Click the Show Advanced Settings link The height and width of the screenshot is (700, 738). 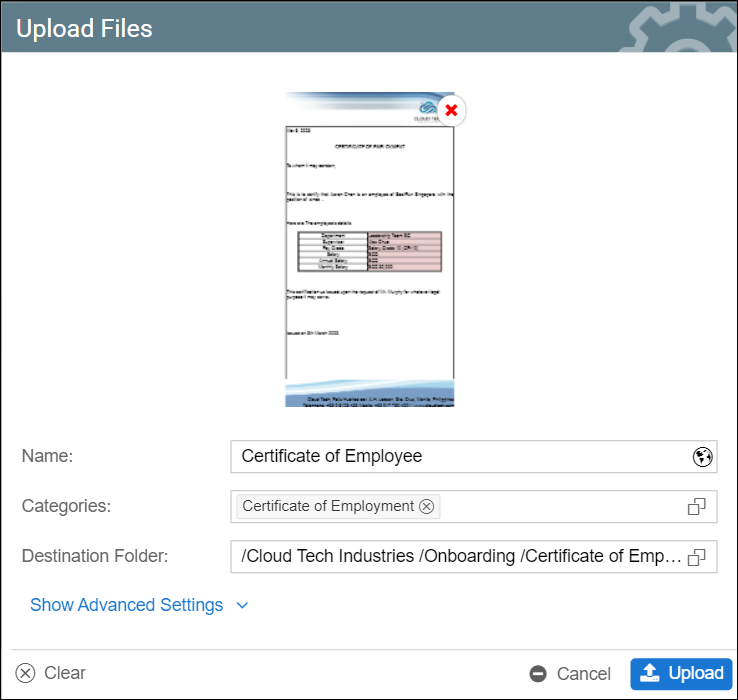[126, 605]
